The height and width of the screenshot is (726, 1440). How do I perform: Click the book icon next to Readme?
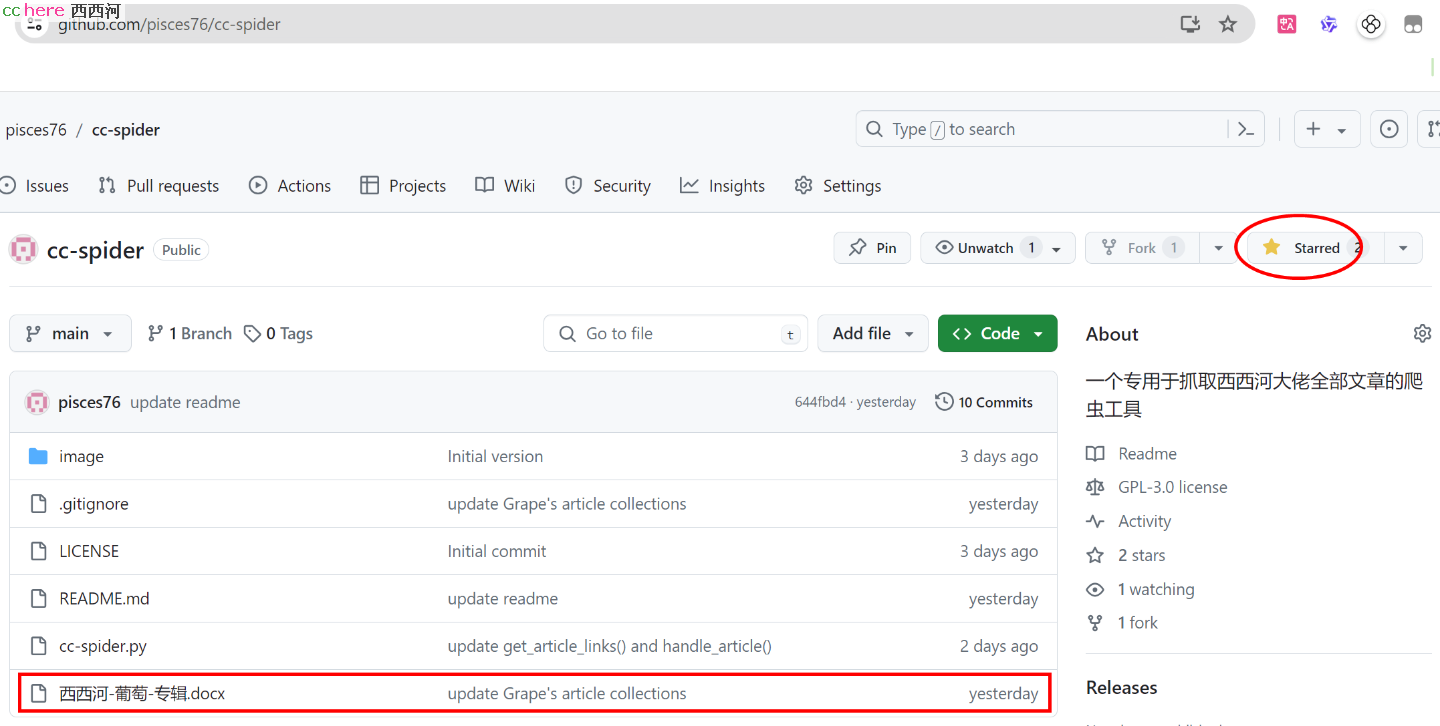[x=1095, y=453]
